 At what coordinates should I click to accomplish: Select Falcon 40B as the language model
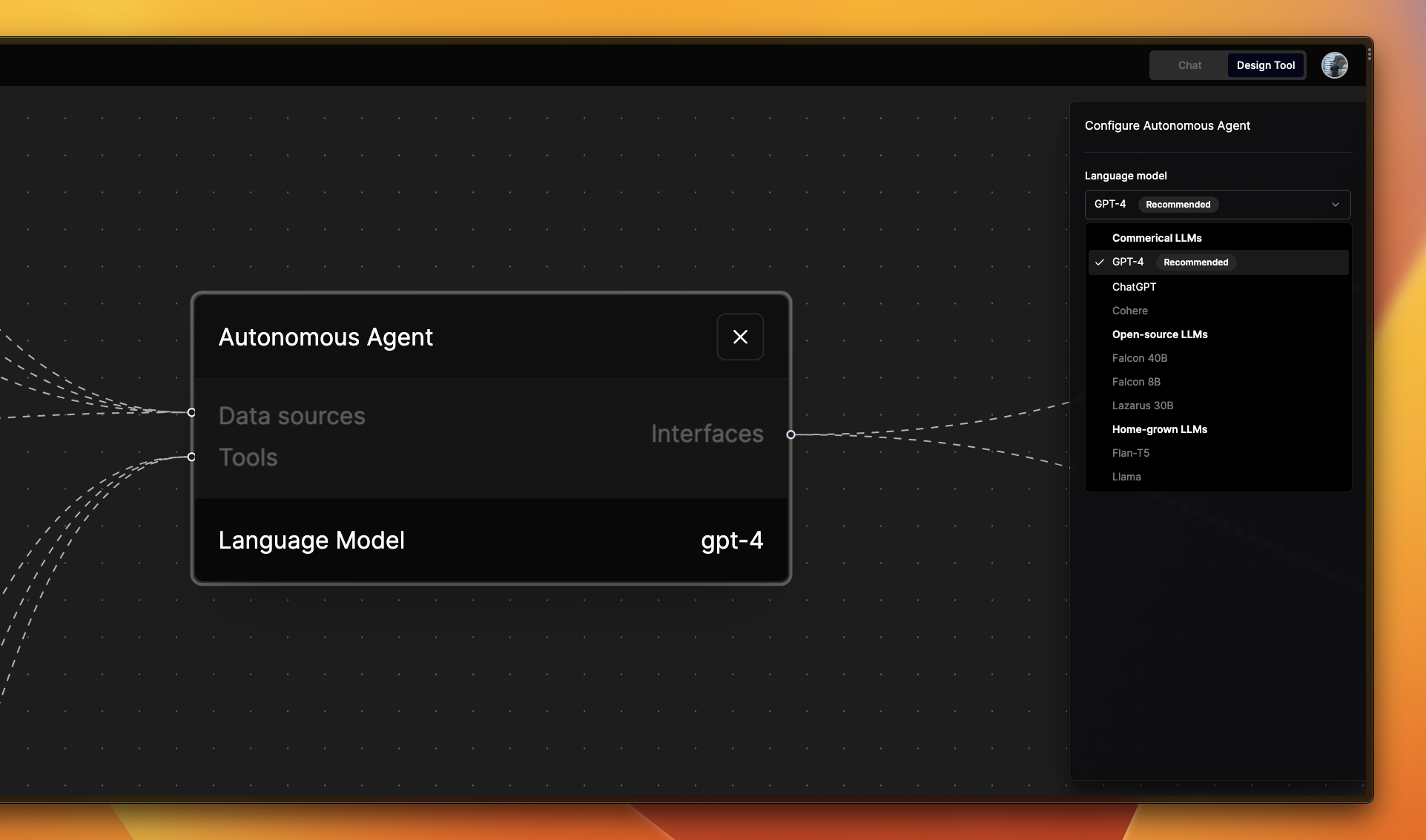click(x=1140, y=358)
